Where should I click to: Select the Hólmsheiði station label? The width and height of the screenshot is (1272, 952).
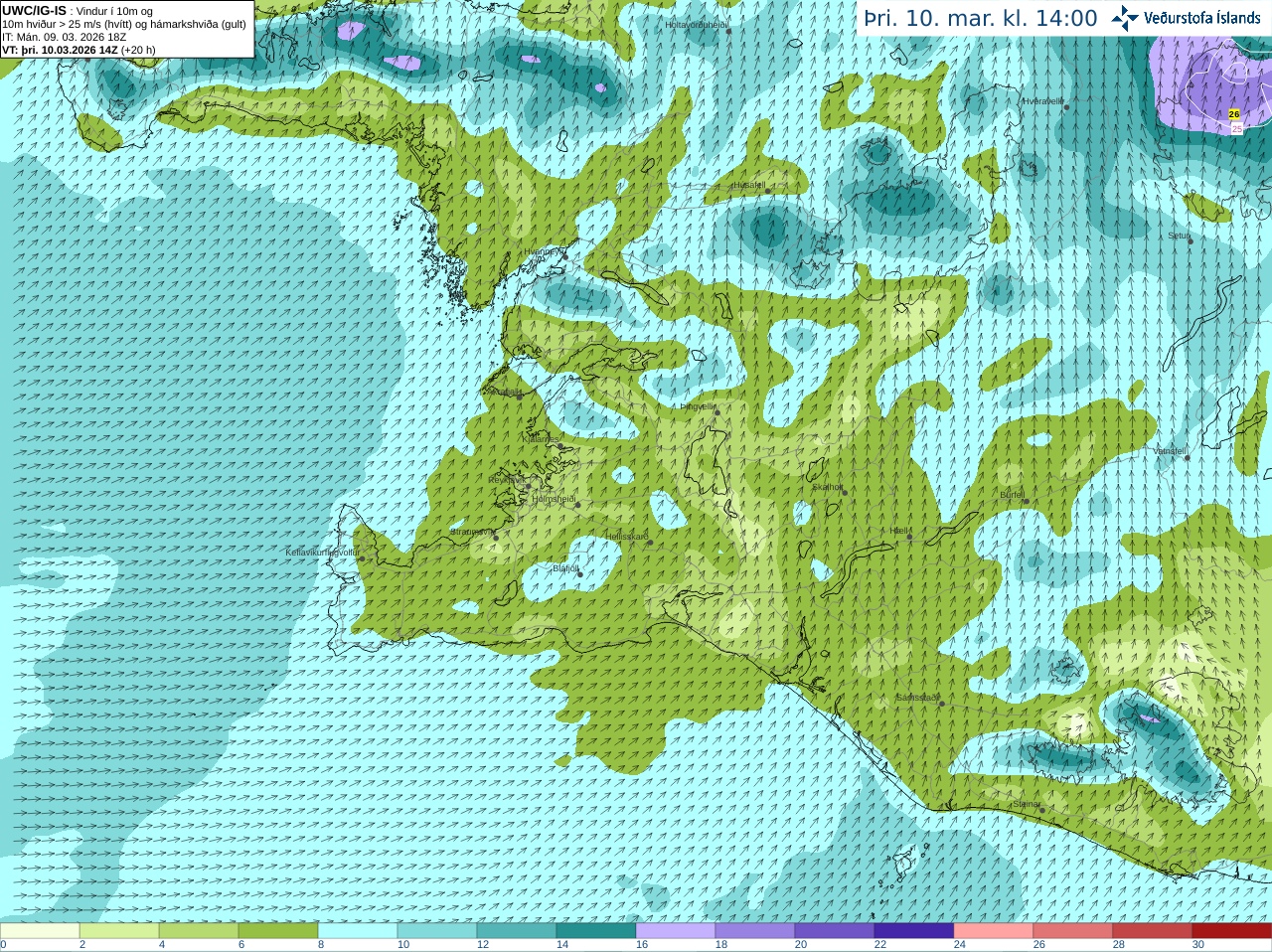click(x=554, y=499)
